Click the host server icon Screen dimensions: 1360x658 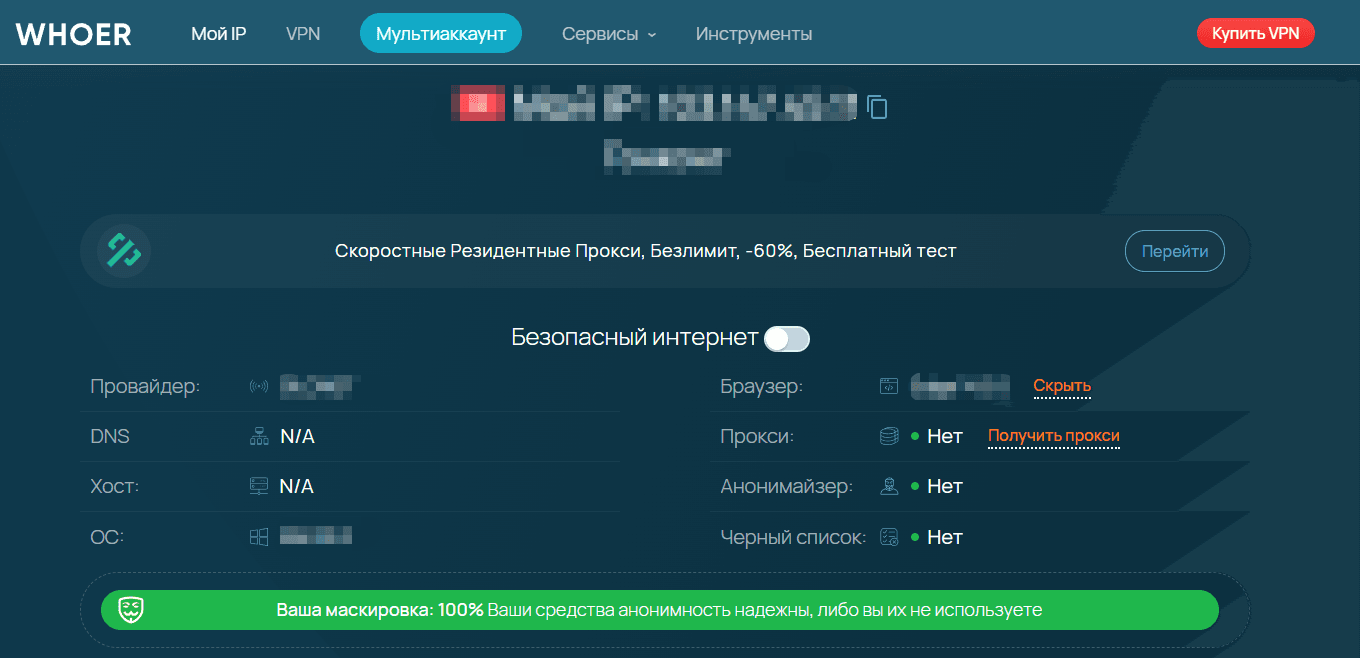pyautogui.click(x=259, y=486)
